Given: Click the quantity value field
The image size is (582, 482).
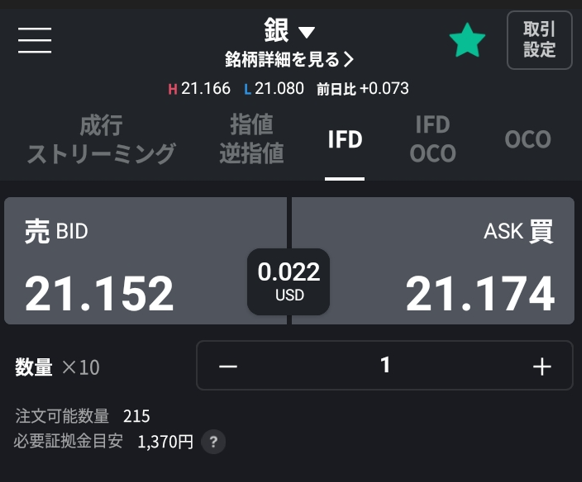Looking at the screenshot, I should tap(385, 365).
